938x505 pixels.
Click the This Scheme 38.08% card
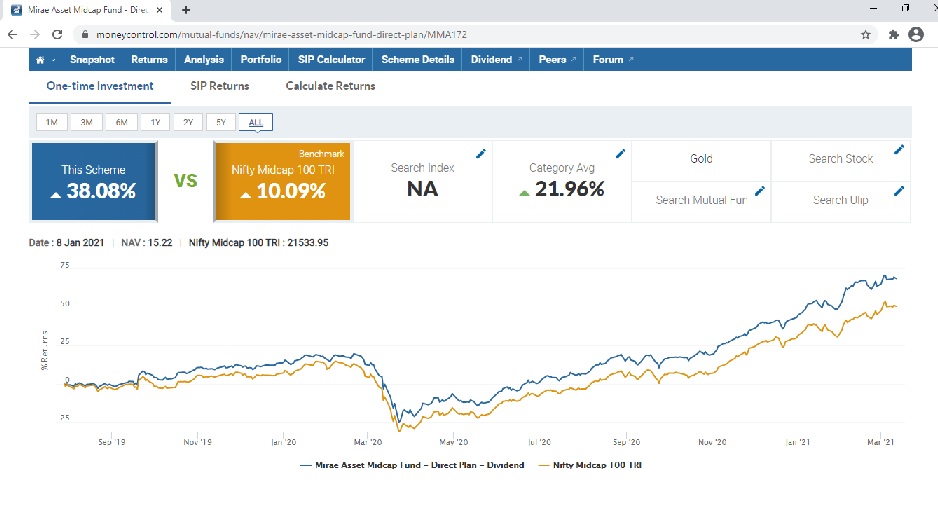coord(94,181)
